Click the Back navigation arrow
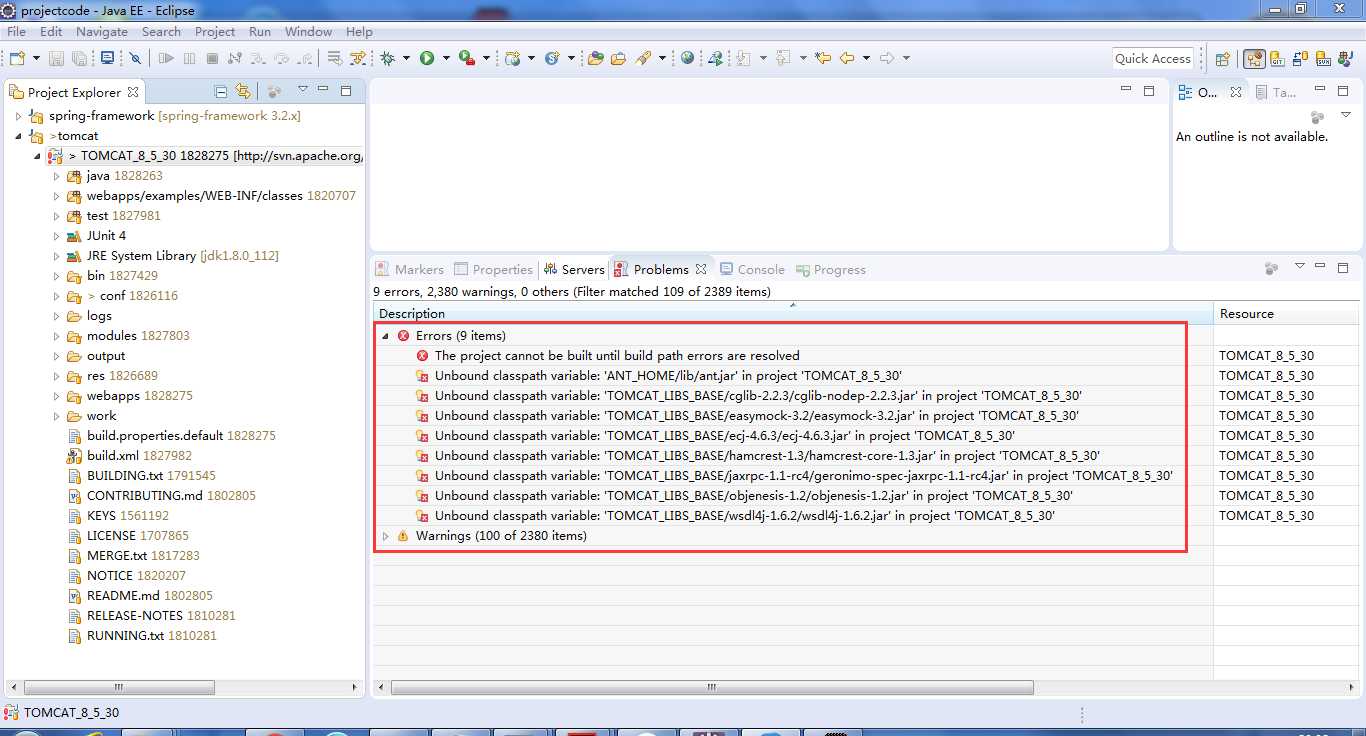The width and height of the screenshot is (1366, 736). point(847,58)
